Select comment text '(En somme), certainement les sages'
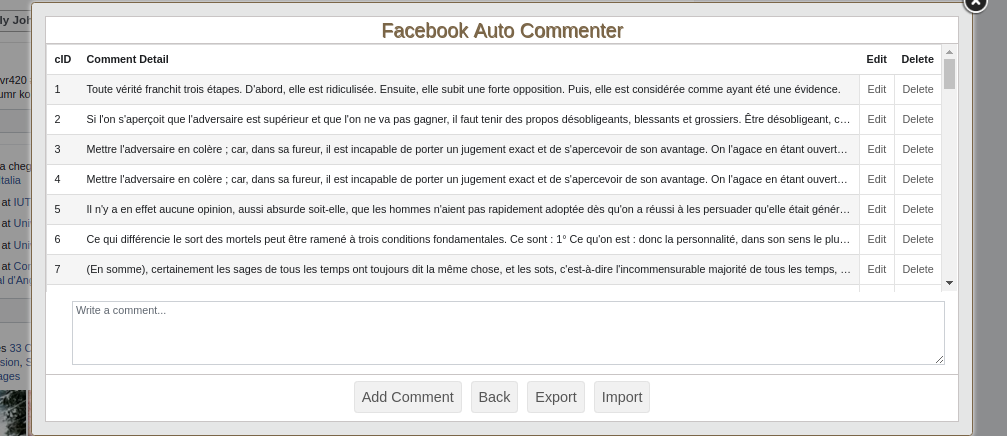1007x436 pixels. click(x=468, y=269)
